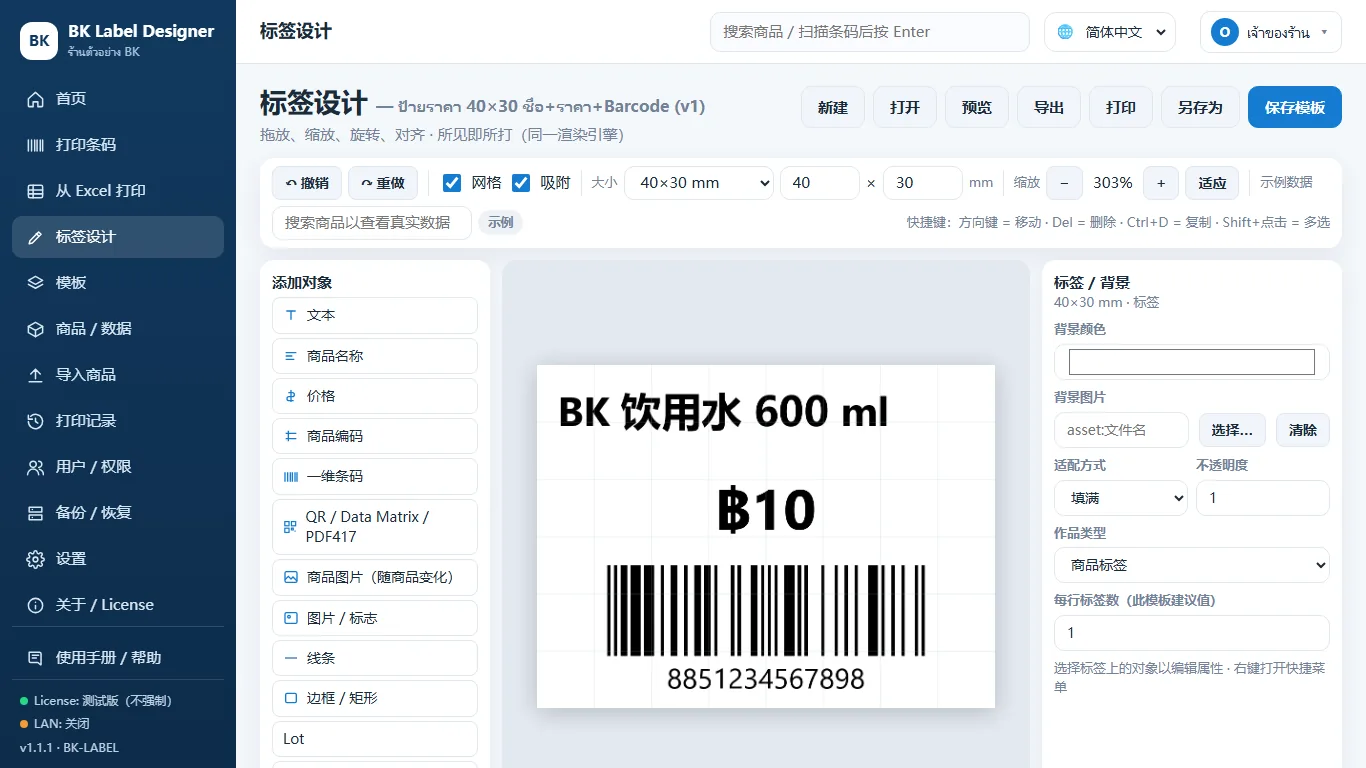Click the box icon beside 商品 / 数据
The height and width of the screenshot is (768, 1366).
[36, 329]
